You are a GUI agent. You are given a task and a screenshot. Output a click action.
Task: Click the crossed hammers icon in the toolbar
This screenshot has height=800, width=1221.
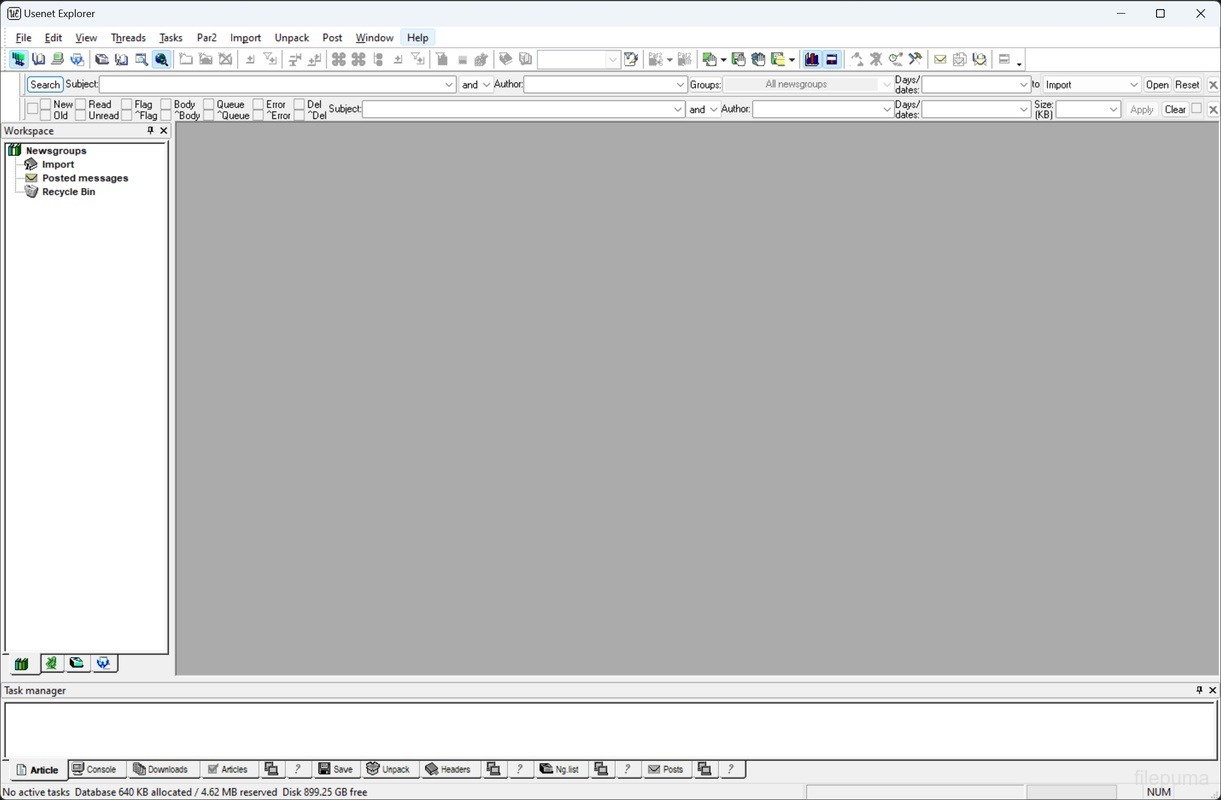915,60
